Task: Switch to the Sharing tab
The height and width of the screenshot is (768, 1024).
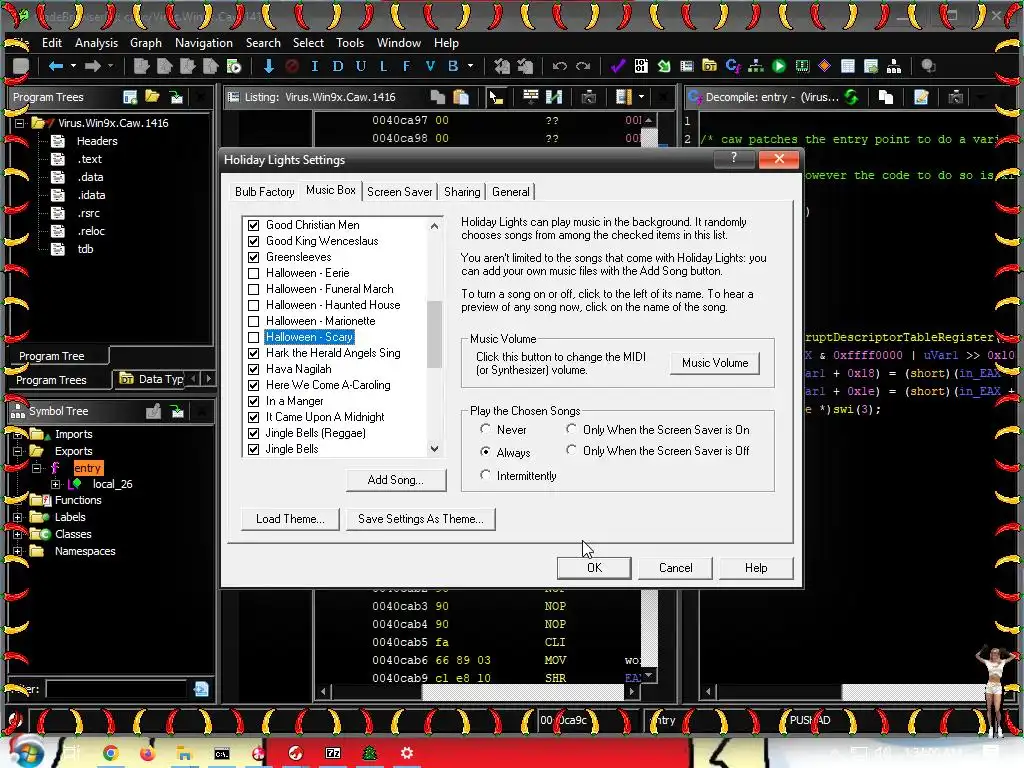Action: point(462,192)
